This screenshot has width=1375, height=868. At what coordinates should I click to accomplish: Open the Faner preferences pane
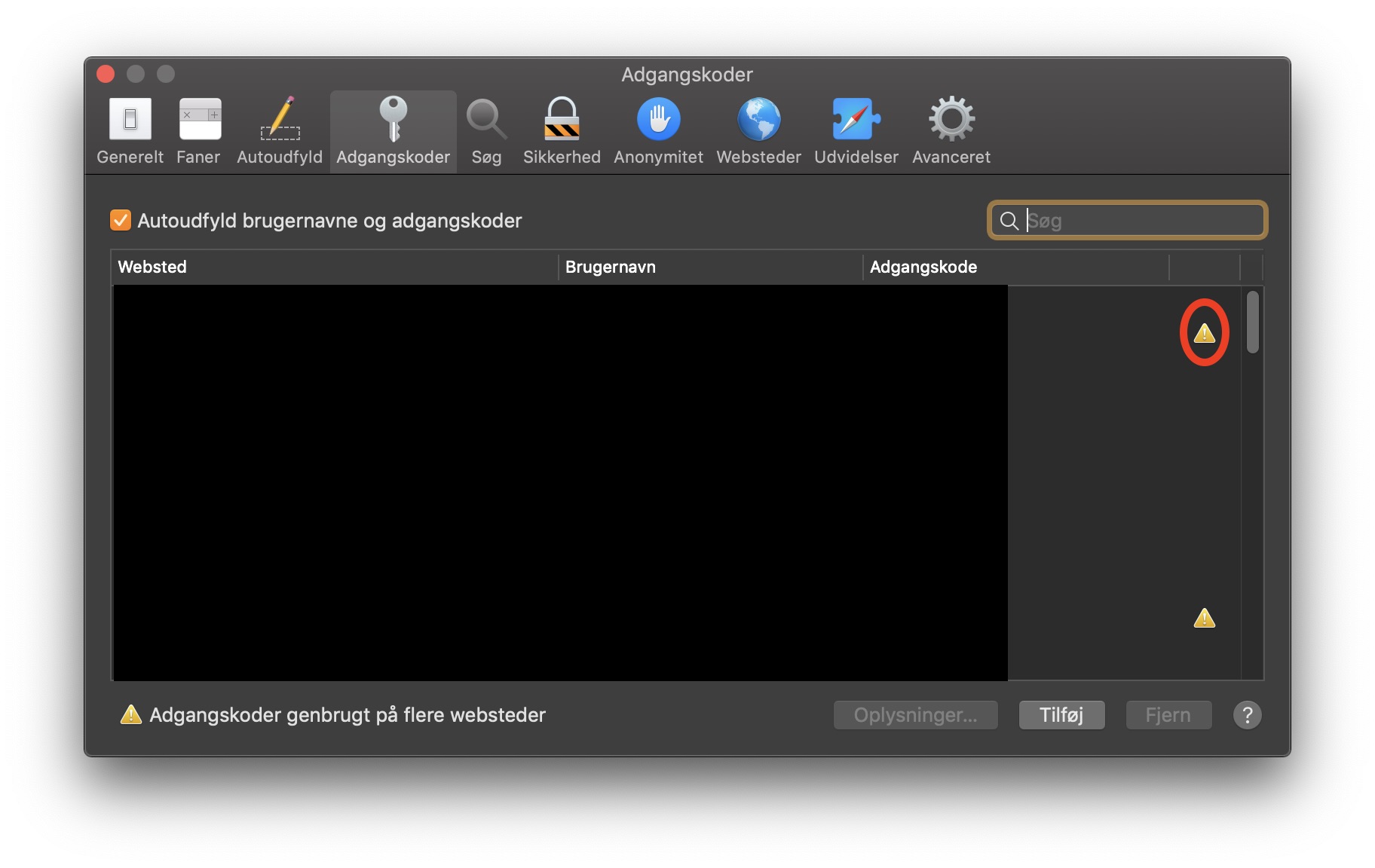pos(199,132)
